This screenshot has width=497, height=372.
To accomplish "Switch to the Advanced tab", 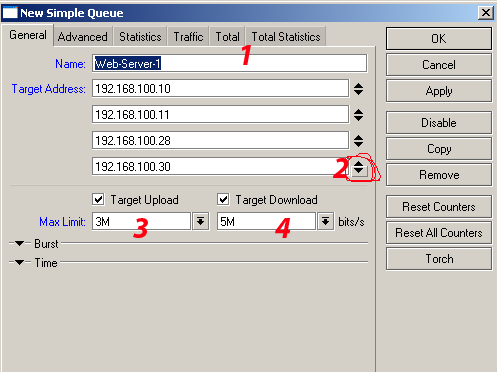I will [82, 36].
